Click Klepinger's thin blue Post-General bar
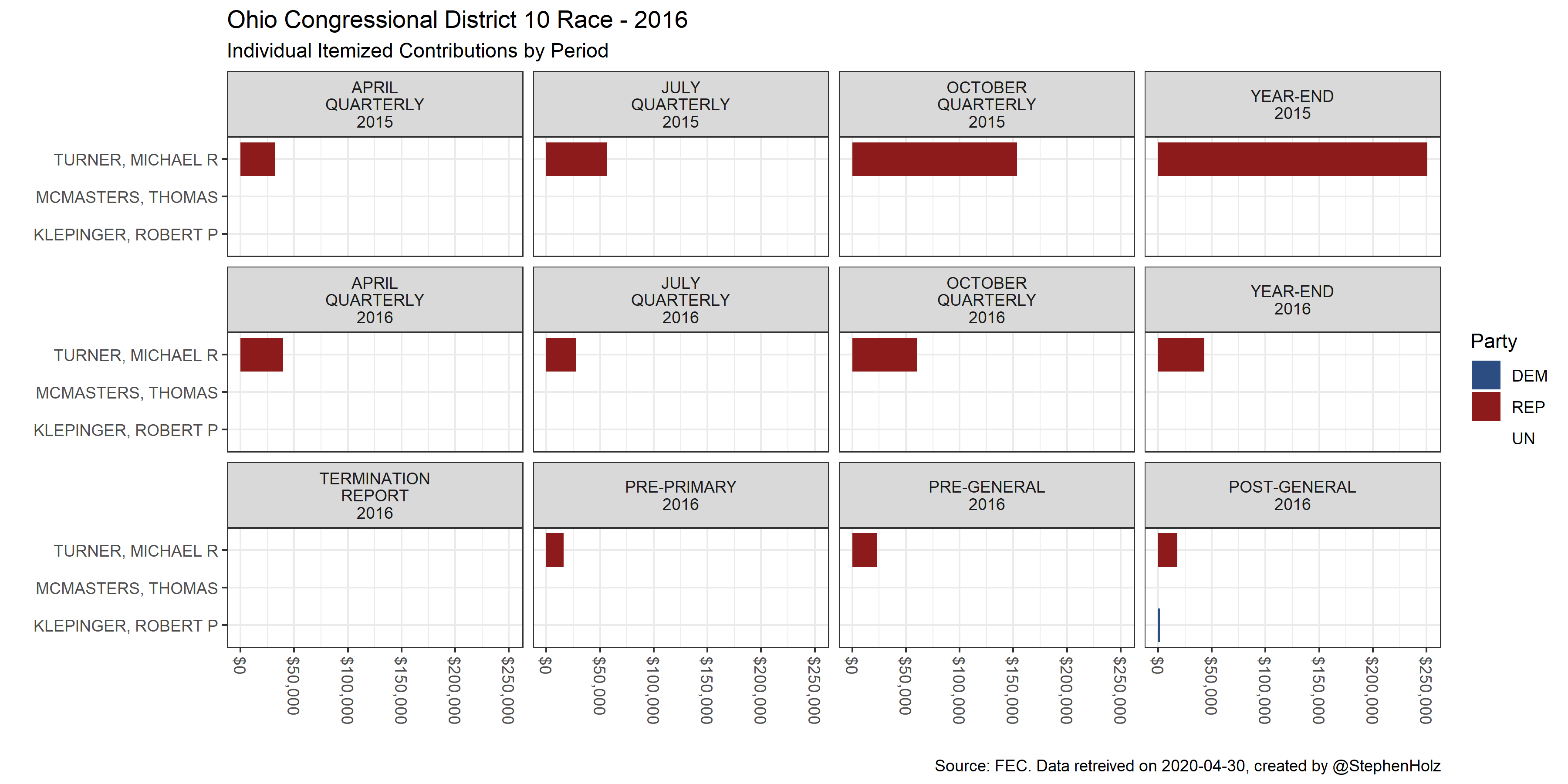Image resolution: width=1568 pixels, height=784 pixels. click(1158, 625)
